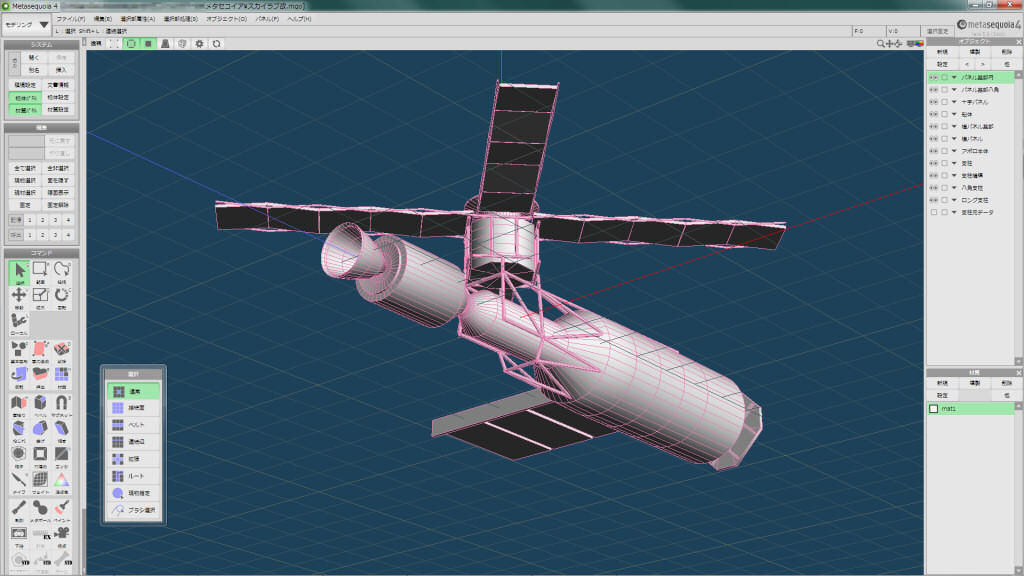Open the ヘルプ(H) menu
The width and height of the screenshot is (1024, 576).
click(x=299, y=19)
